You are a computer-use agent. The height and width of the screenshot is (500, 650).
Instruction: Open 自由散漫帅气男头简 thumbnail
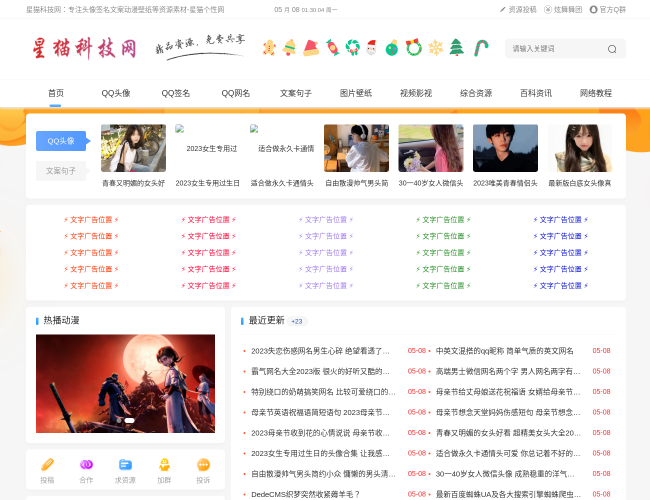pyautogui.click(x=357, y=148)
